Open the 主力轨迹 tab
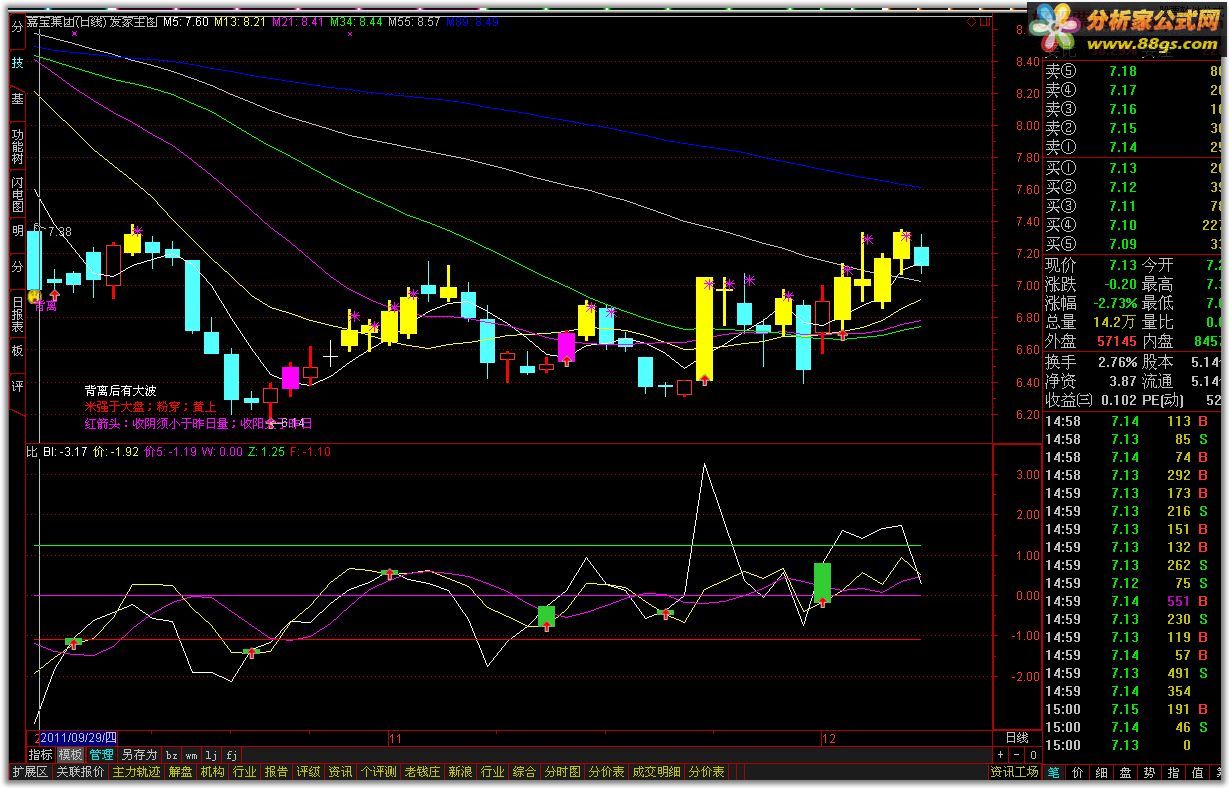This screenshot has height=788, width=1229. [x=136, y=772]
